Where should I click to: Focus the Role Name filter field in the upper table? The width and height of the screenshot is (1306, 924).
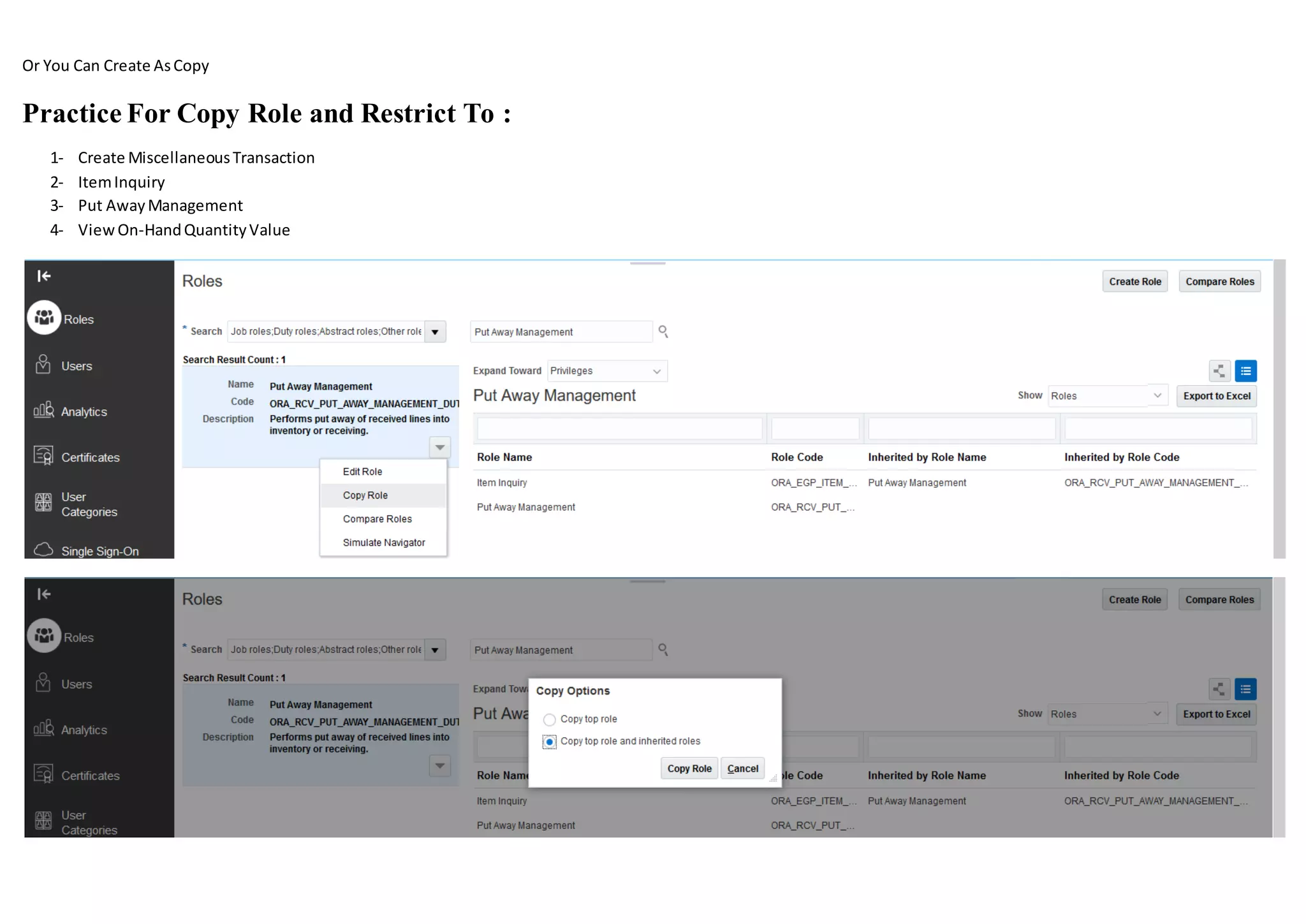pyautogui.click(x=619, y=429)
